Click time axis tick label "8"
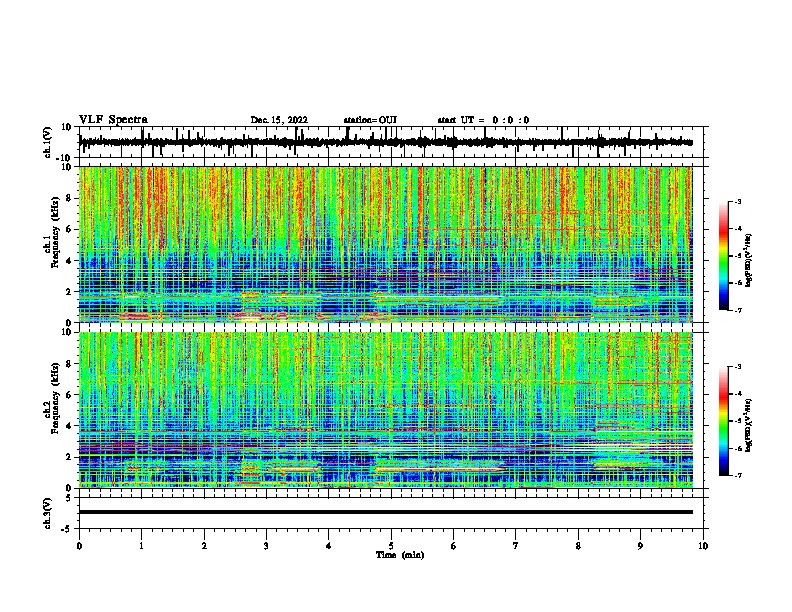This screenshot has height=612, width=792. click(x=578, y=546)
